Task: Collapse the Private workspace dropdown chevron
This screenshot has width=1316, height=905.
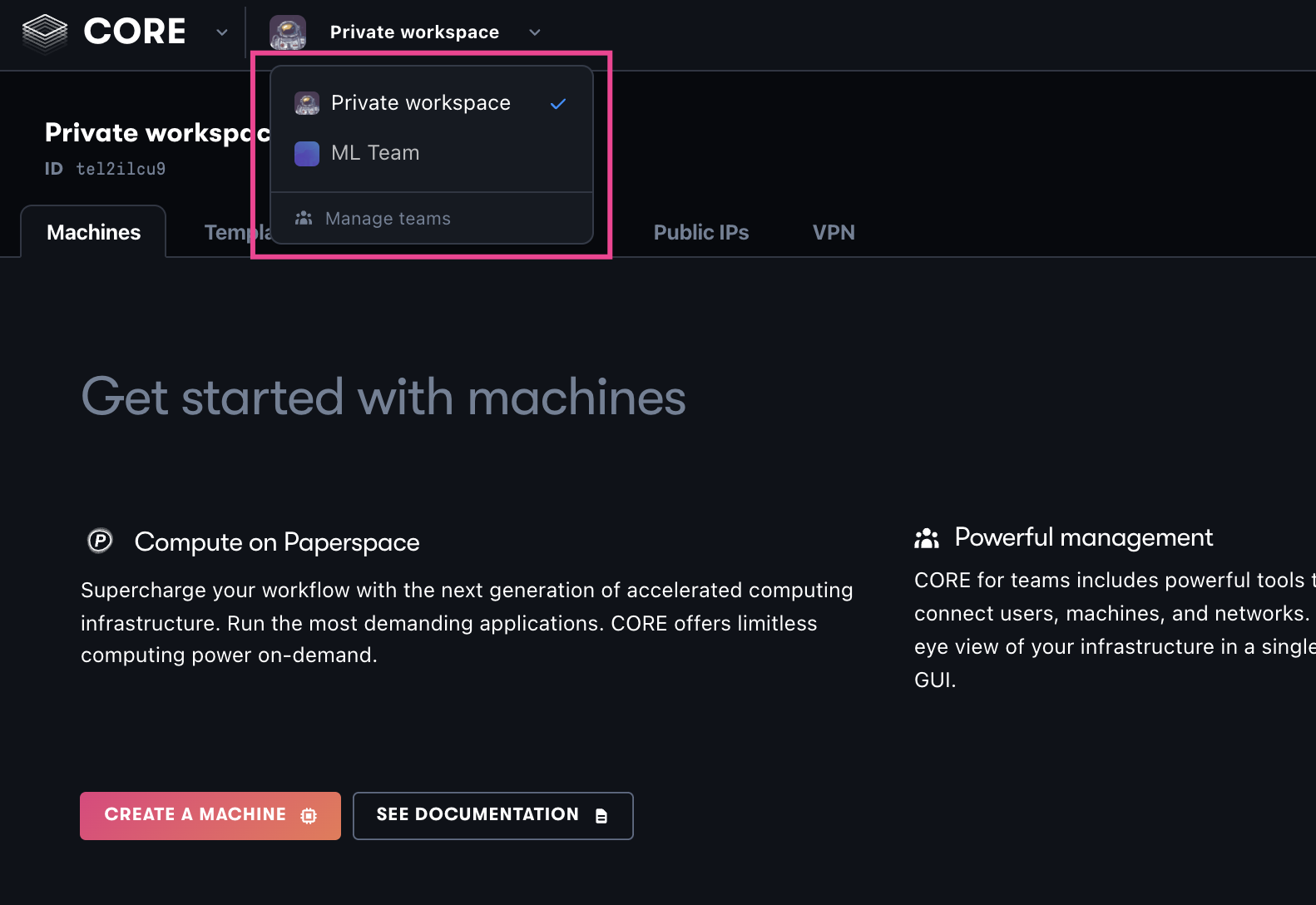Action: (x=535, y=32)
